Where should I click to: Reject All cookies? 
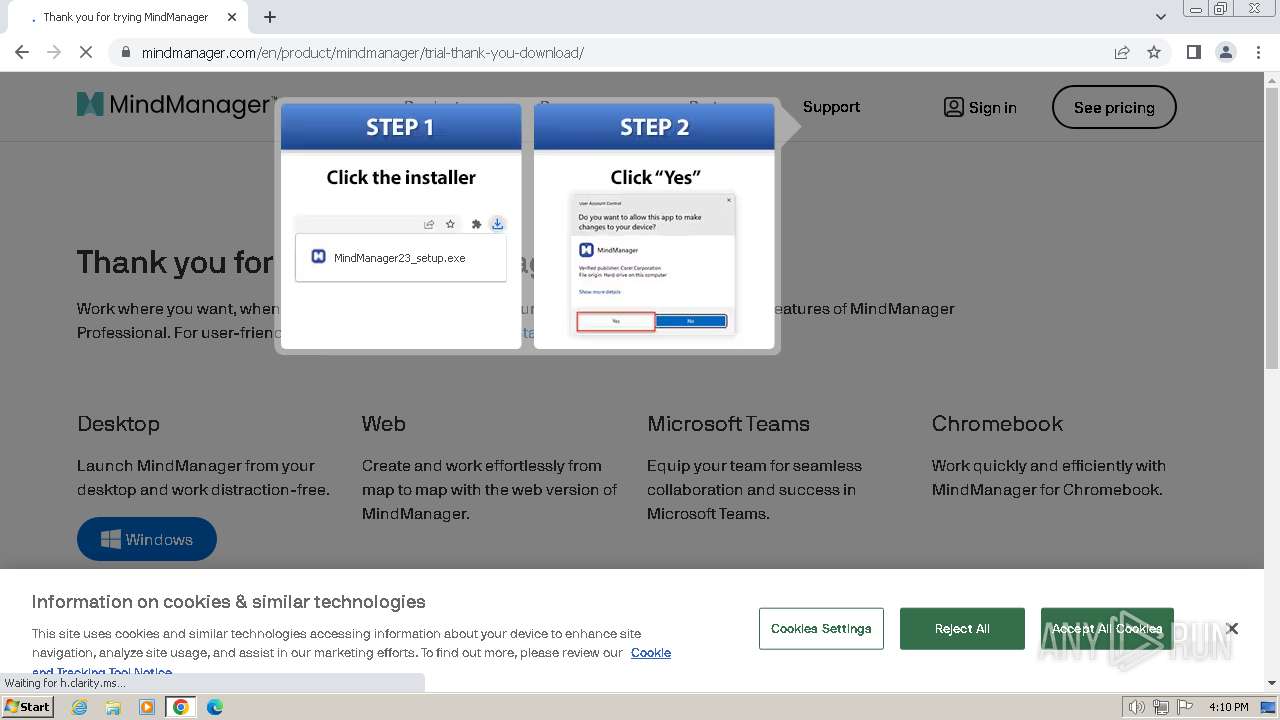click(962, 628)
